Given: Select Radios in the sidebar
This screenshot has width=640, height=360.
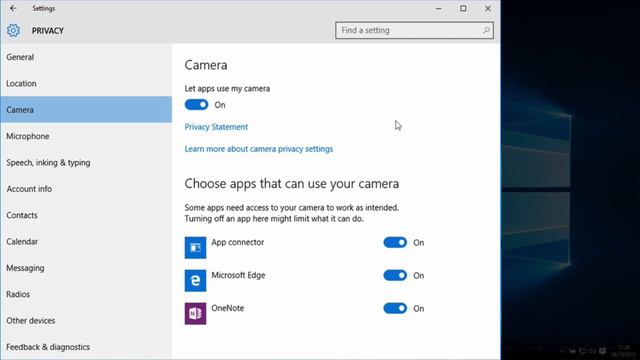Looking at the screenshot, I should tap(86, 294).
